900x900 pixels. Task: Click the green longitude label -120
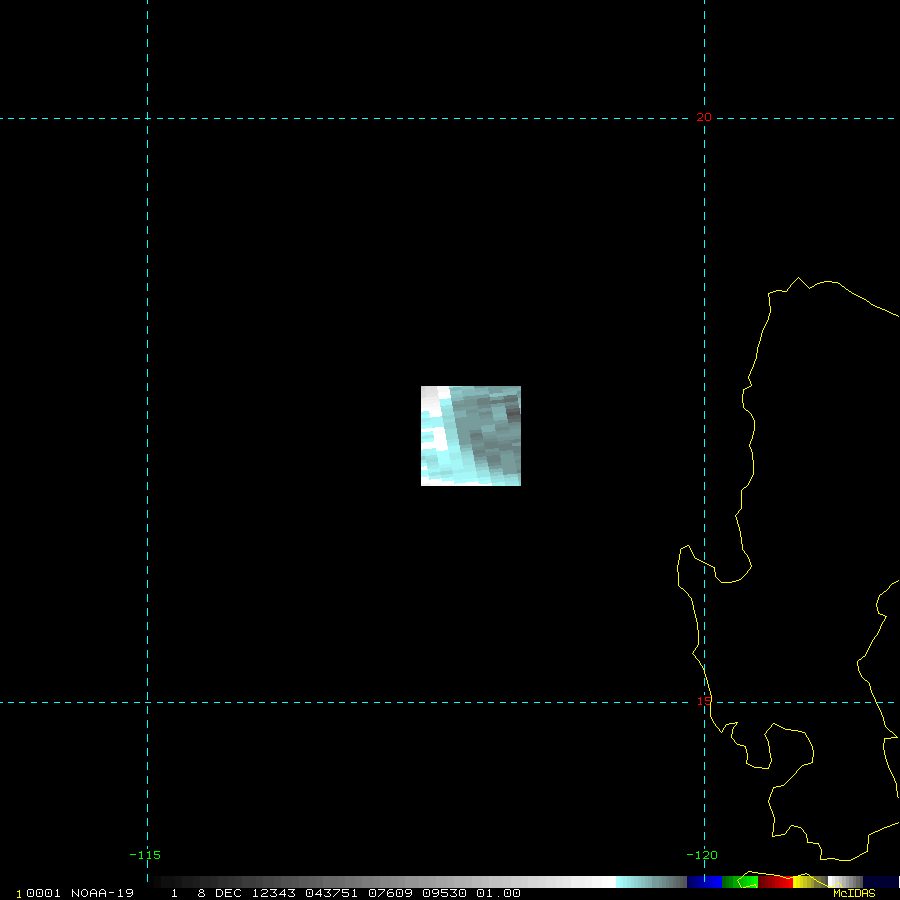pos(702,855)
